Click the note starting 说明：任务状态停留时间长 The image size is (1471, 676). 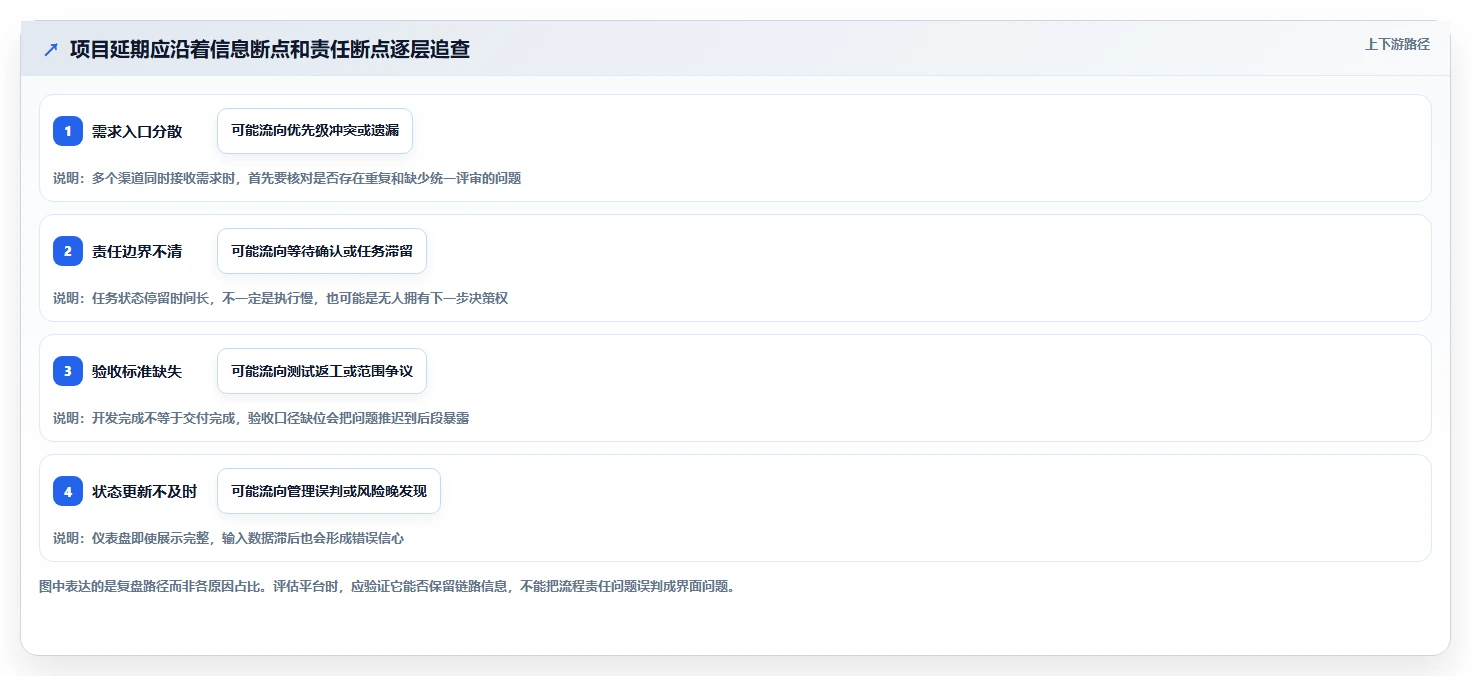(x=280, y=298)
